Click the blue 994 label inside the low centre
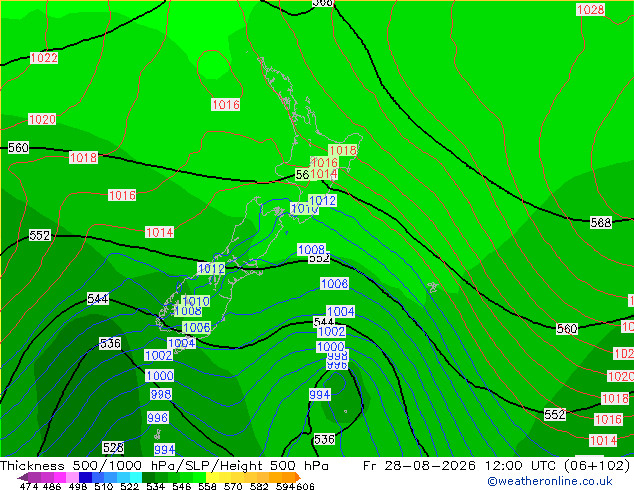The width and height of the screenshot is (634, 490). [x=320, y=395]
